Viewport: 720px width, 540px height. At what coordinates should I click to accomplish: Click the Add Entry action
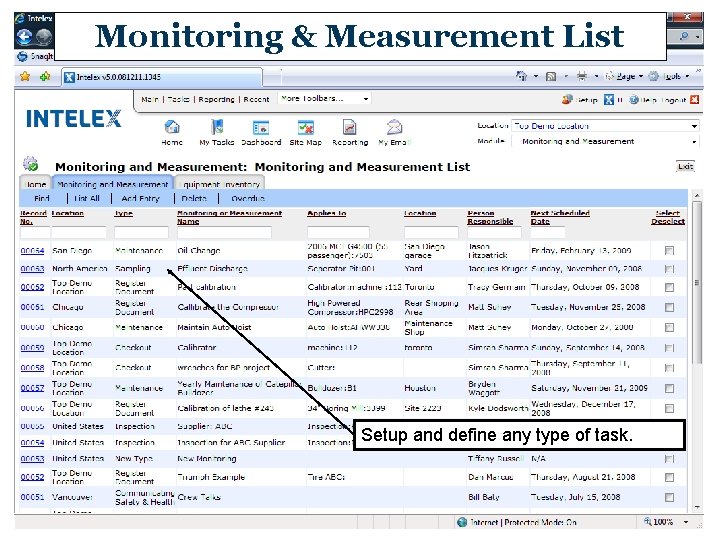(141, 198)
